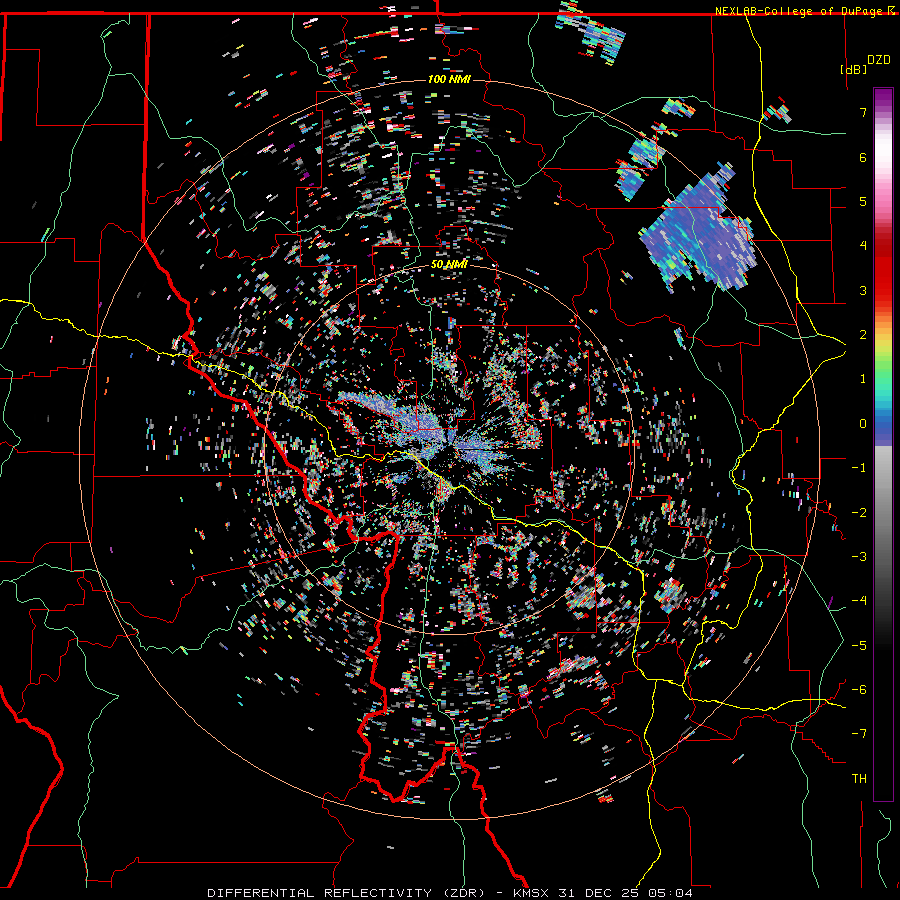Click the TH label on the legend

click(859, 779)
